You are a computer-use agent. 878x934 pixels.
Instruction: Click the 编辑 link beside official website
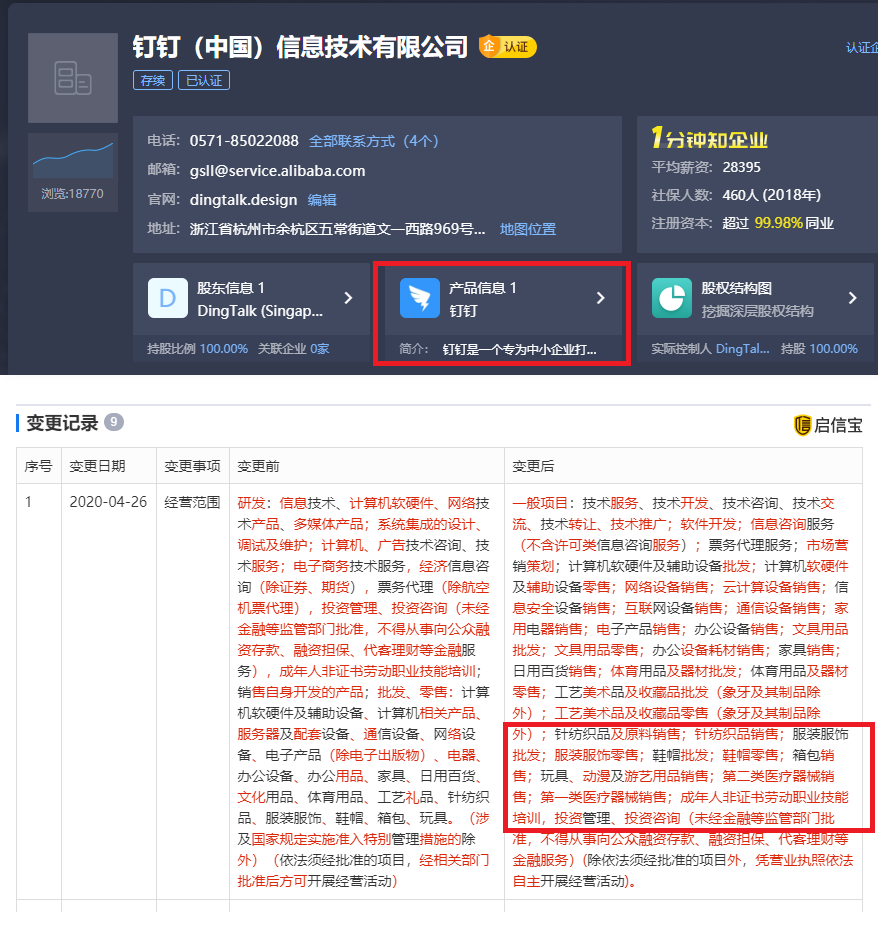pos(322,200)
